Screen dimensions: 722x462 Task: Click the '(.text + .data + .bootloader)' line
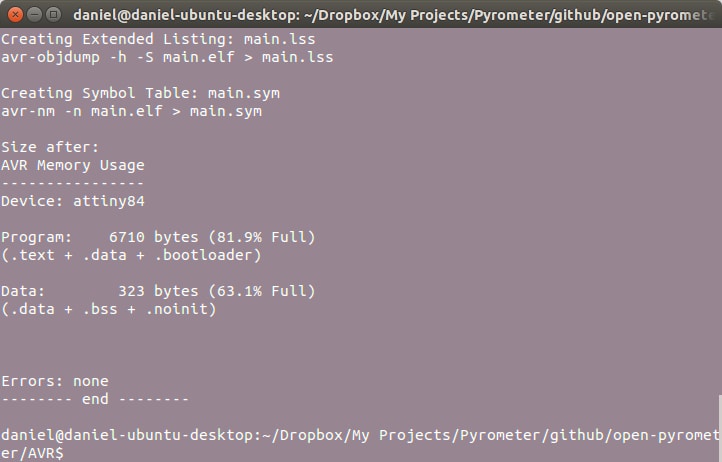click(x=131, y=255)
